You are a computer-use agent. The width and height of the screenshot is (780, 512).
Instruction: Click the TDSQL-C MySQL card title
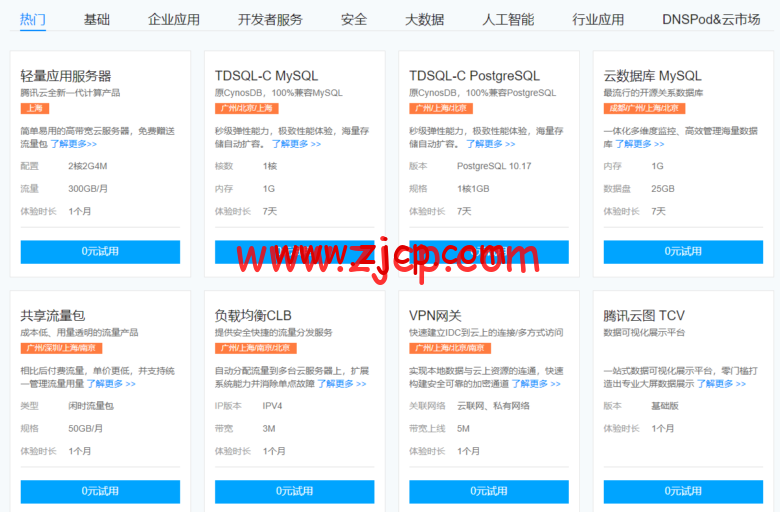pyautogui.click(x=266, y=76)
